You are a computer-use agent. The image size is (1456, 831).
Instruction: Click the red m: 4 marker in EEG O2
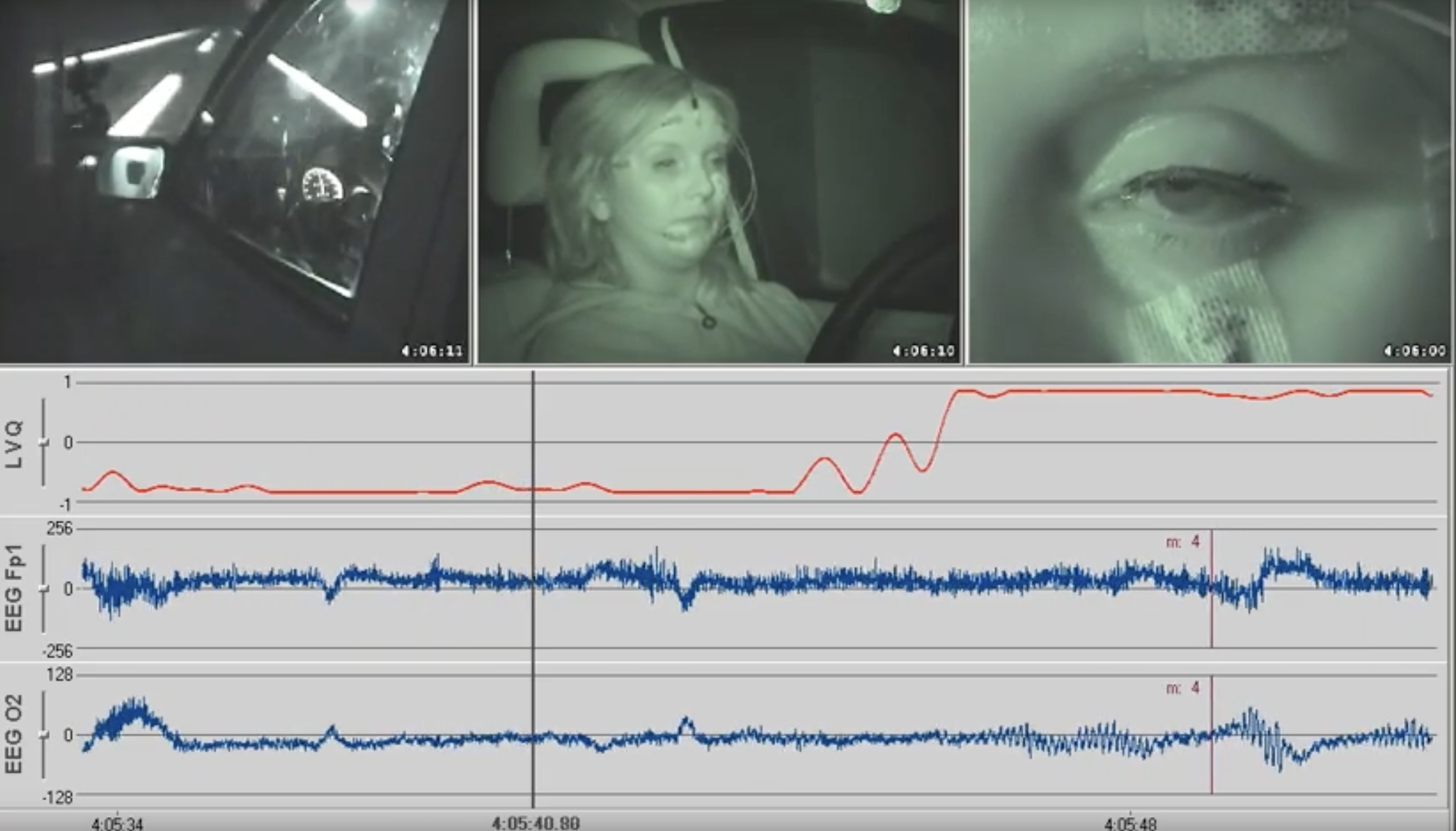point(1184,688)
